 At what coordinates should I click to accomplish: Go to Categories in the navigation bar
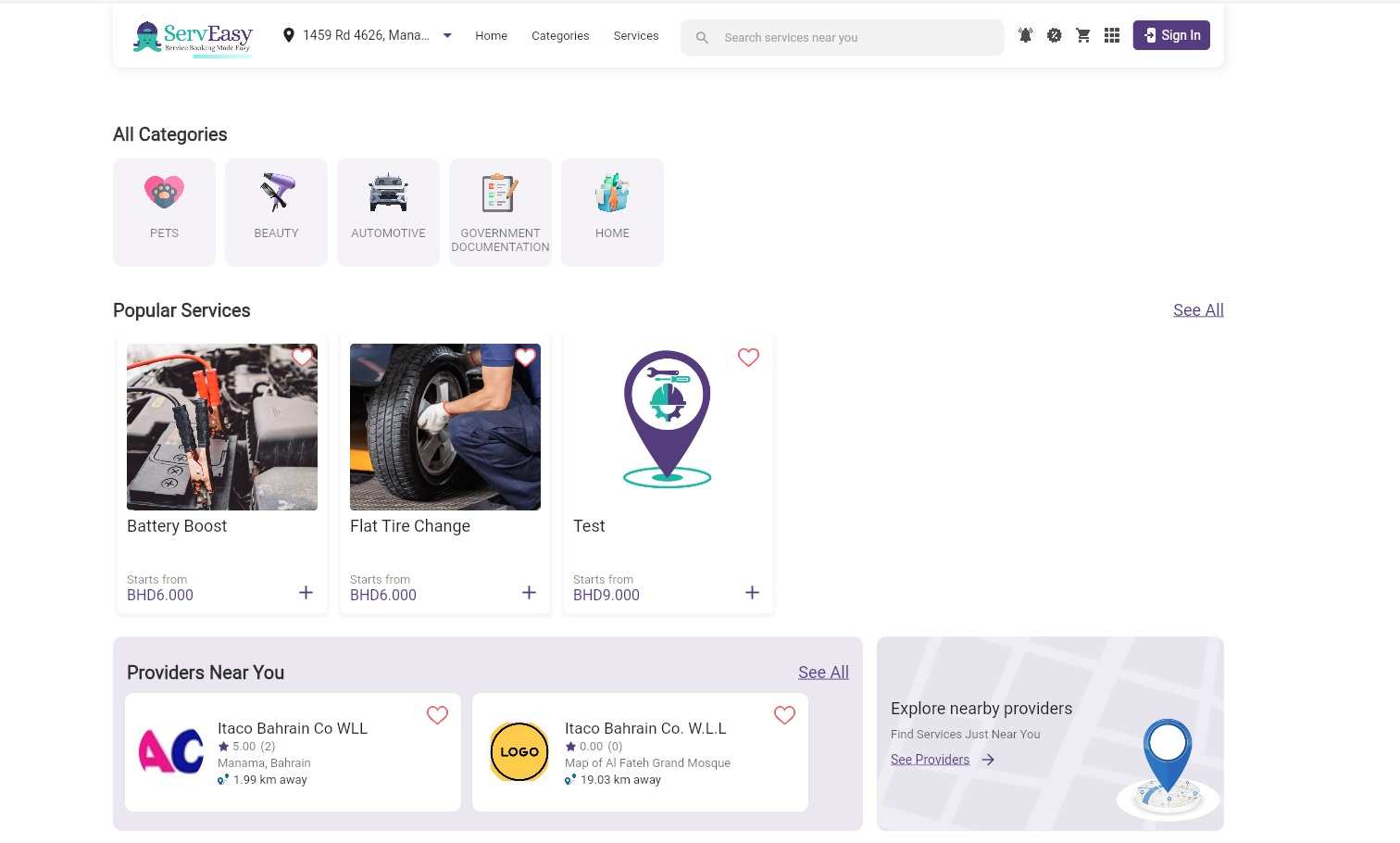[560, 36]
